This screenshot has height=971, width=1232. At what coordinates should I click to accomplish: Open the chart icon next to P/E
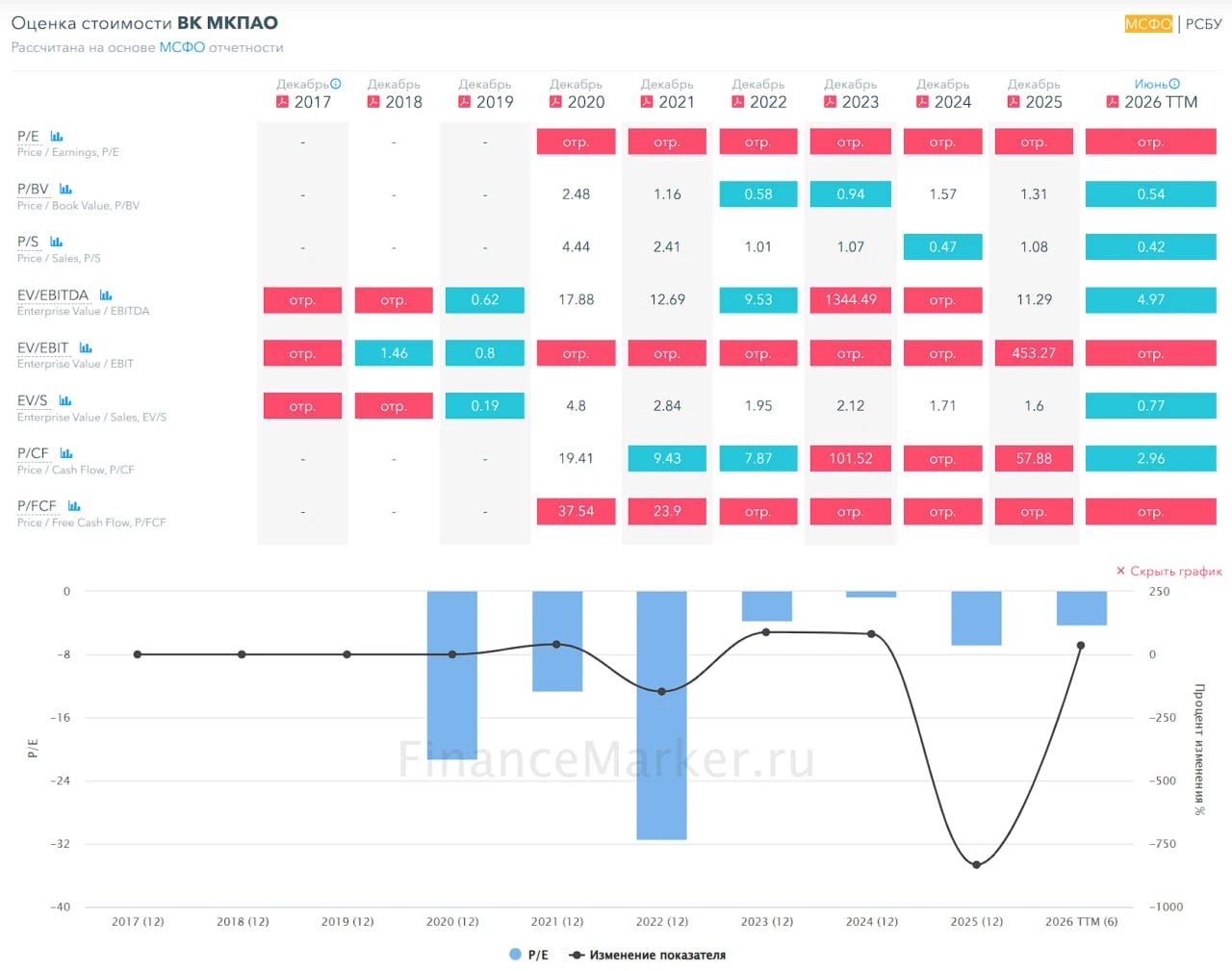[57, 137]
